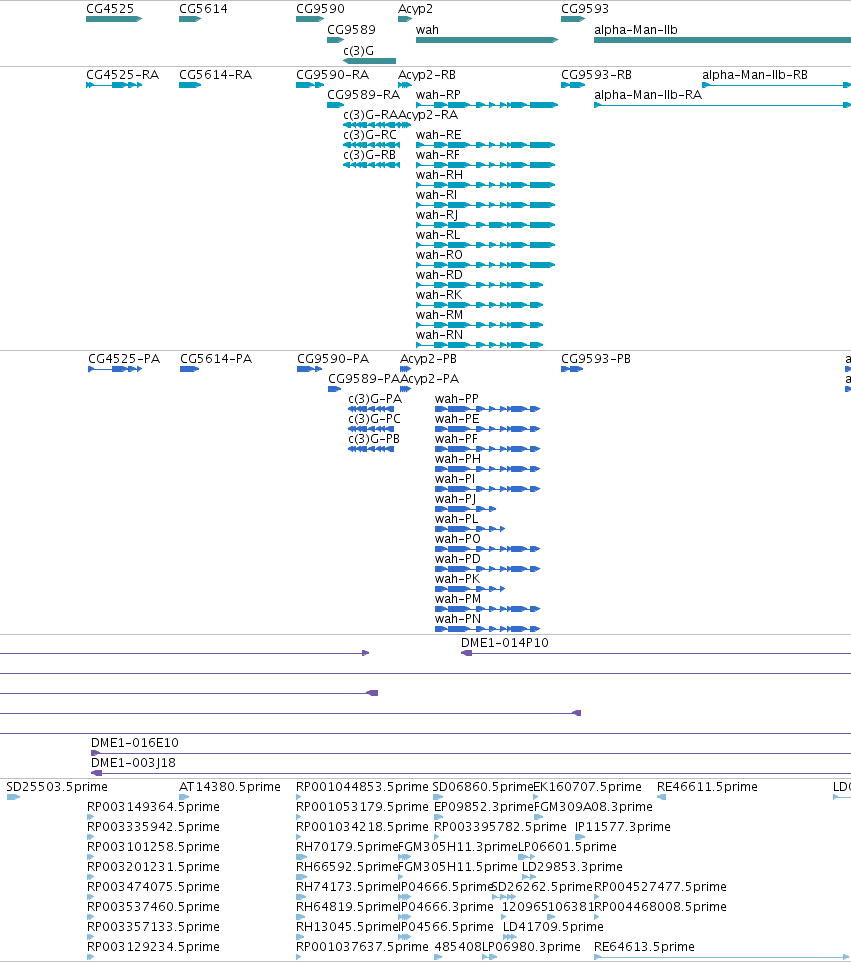Select protein wah-PL
Viewport: 851px width, 962px height.
pos(470,529)
